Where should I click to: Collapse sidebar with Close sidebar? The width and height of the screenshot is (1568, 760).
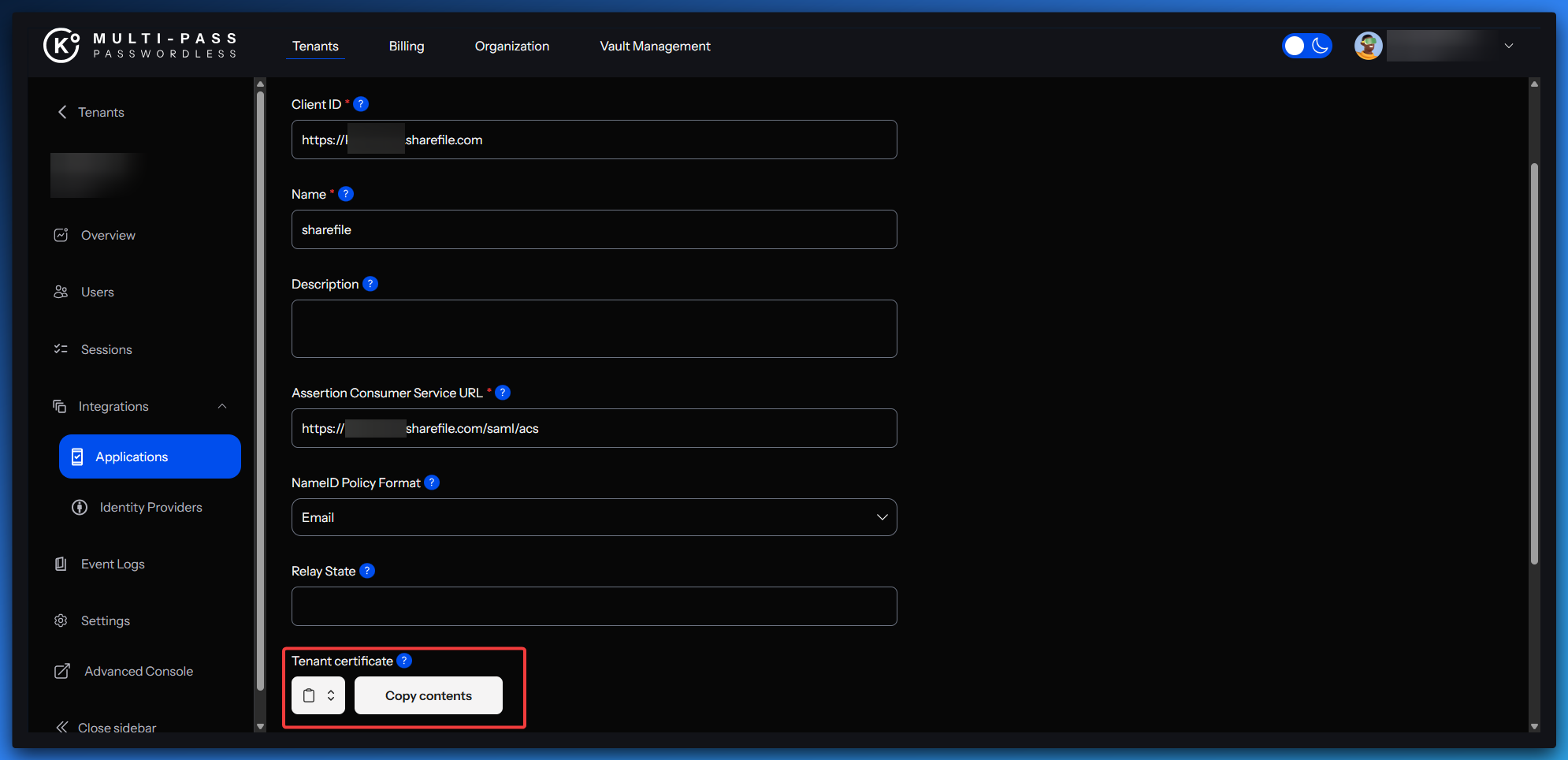point(106,728)
